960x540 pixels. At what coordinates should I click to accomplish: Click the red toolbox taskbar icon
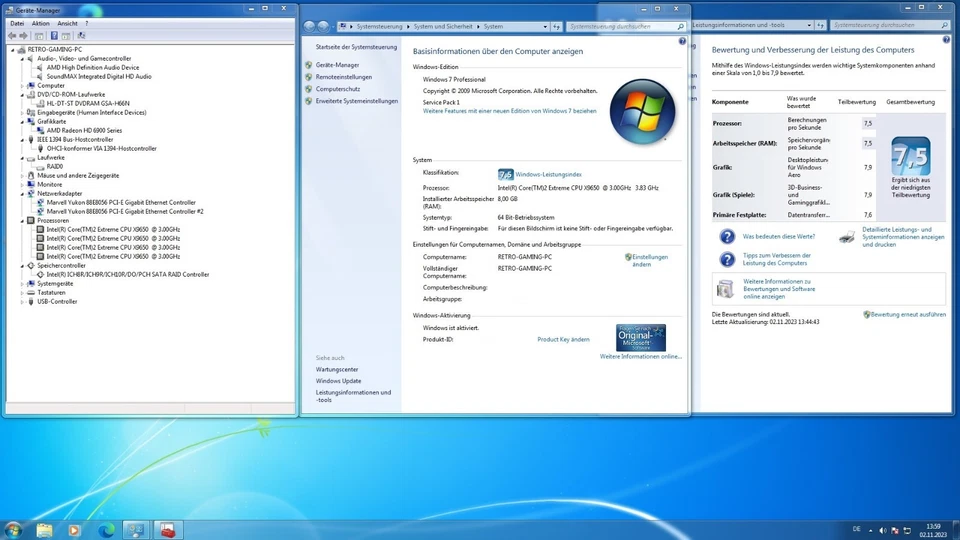pos(168,529)
